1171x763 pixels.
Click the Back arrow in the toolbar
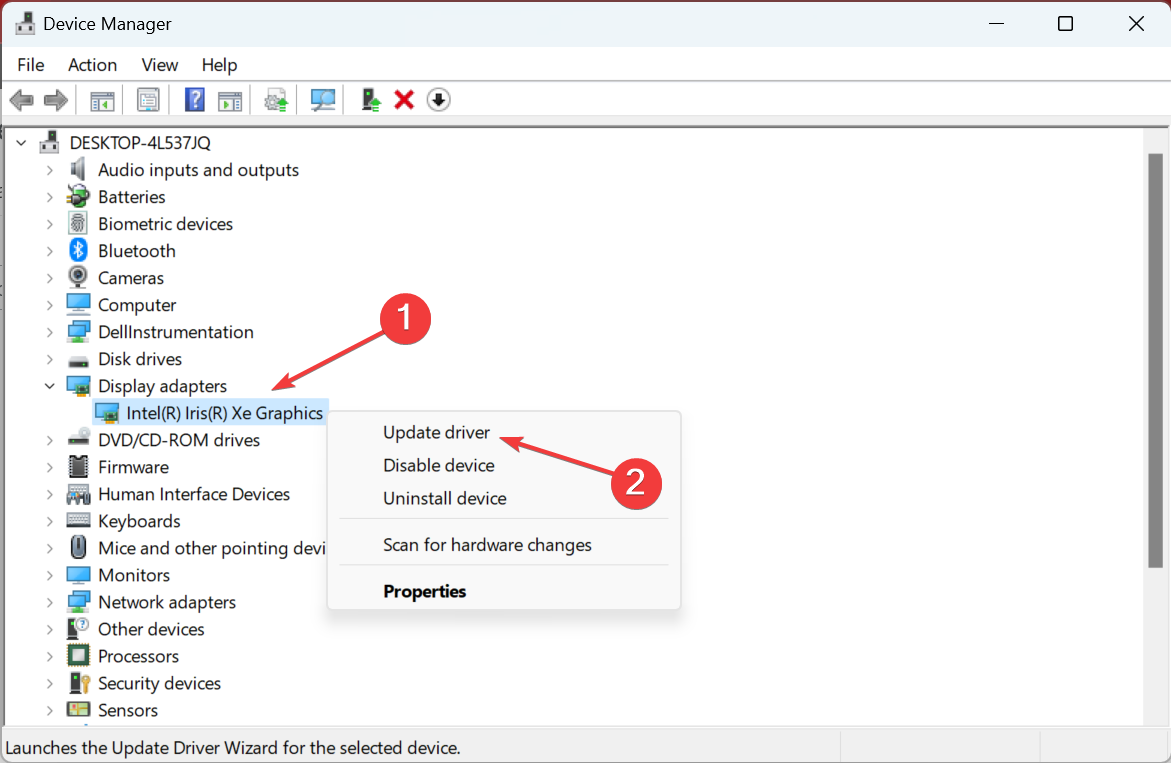[x=22, y=100]
